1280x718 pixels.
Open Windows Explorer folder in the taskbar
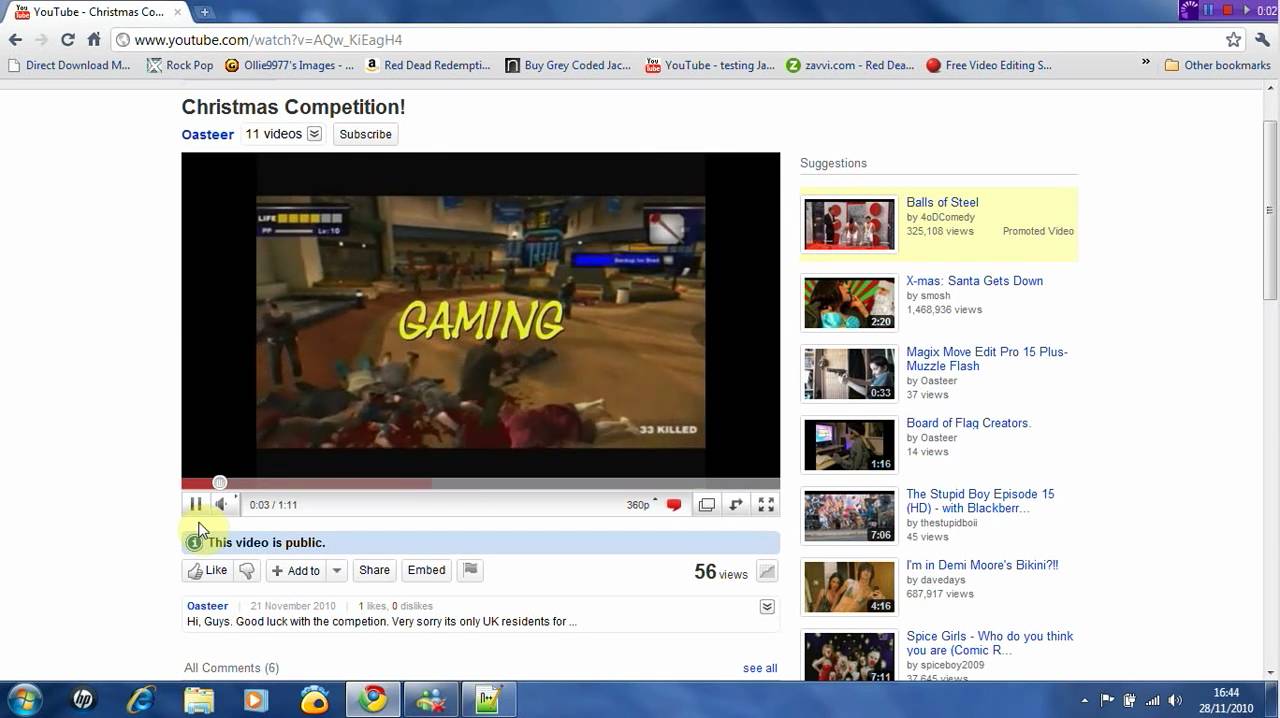(x=199, y=700)
